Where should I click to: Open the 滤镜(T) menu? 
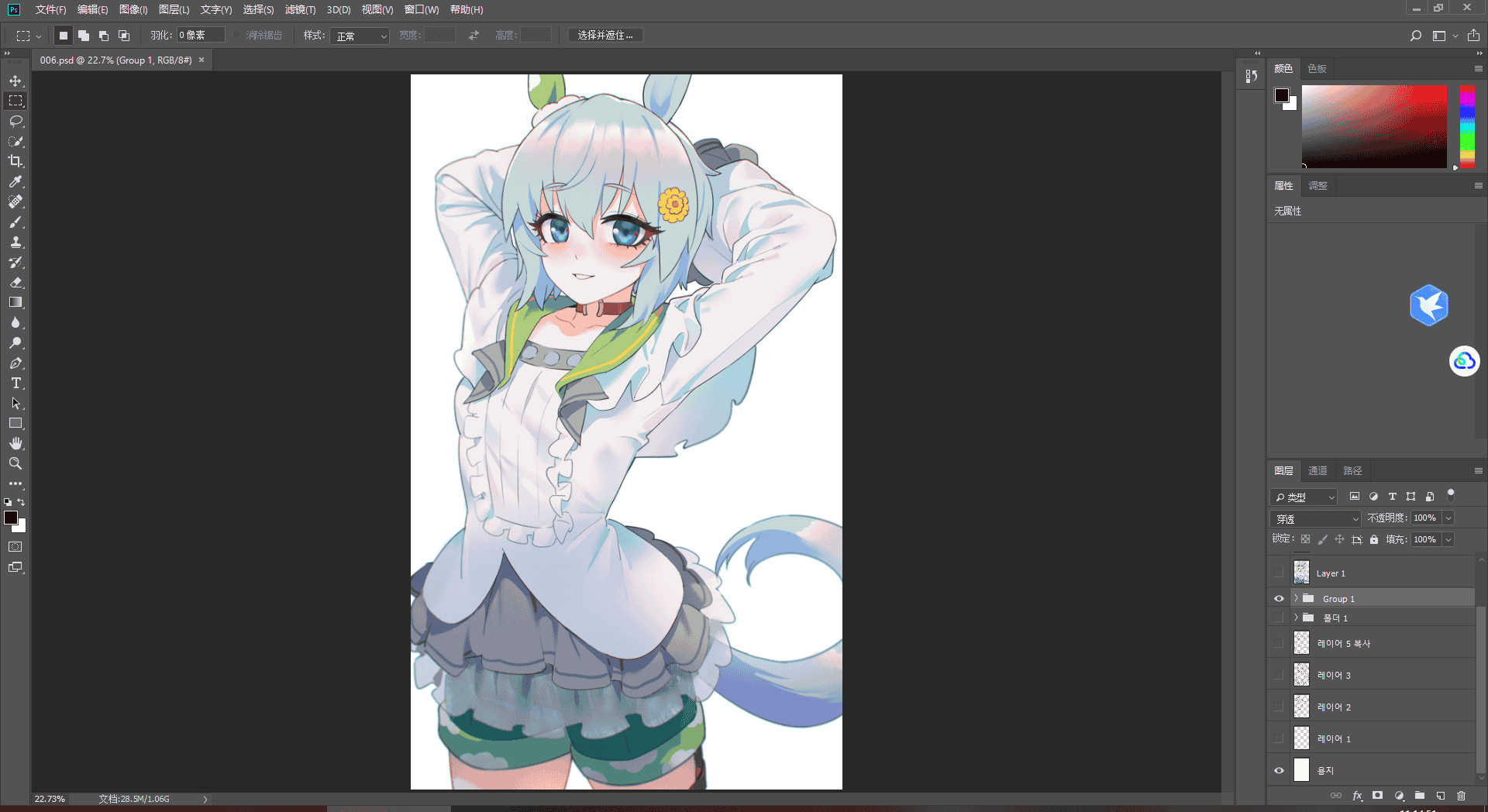pyautogui.click(x=300, y=9)
